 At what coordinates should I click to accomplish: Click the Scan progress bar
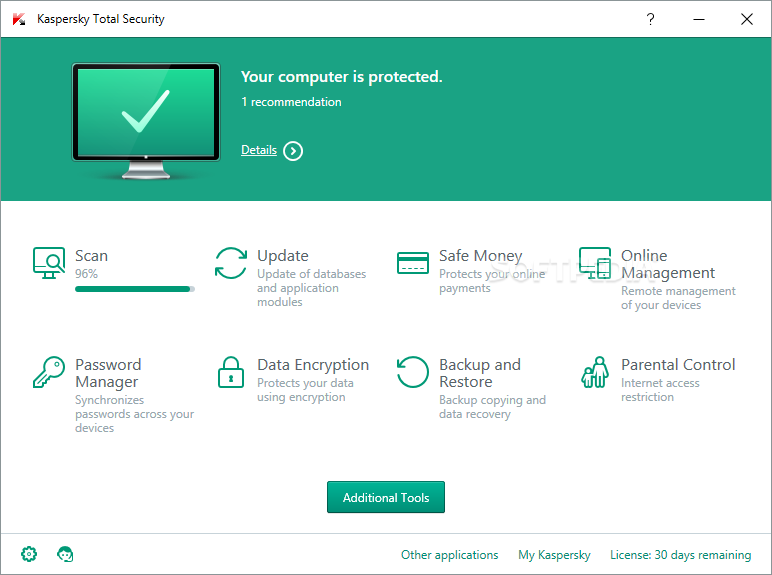[135, 289]
